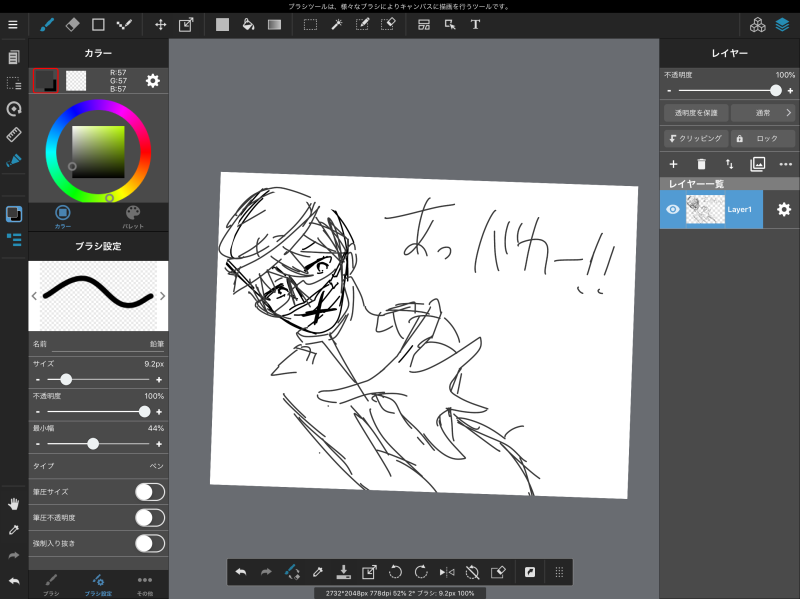Toggle 透明度を保護 option
The width and height of the screenshot is (800, 599).
click(x=696, y=113)
